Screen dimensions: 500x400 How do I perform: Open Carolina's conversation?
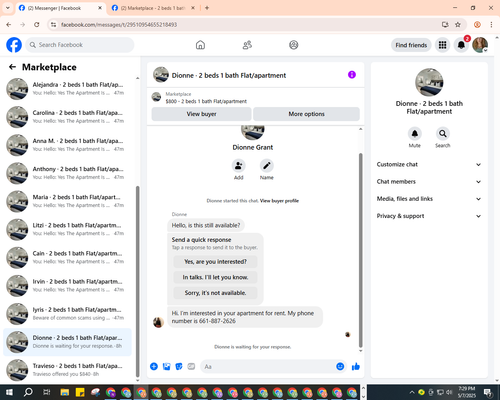coord(68,117)
